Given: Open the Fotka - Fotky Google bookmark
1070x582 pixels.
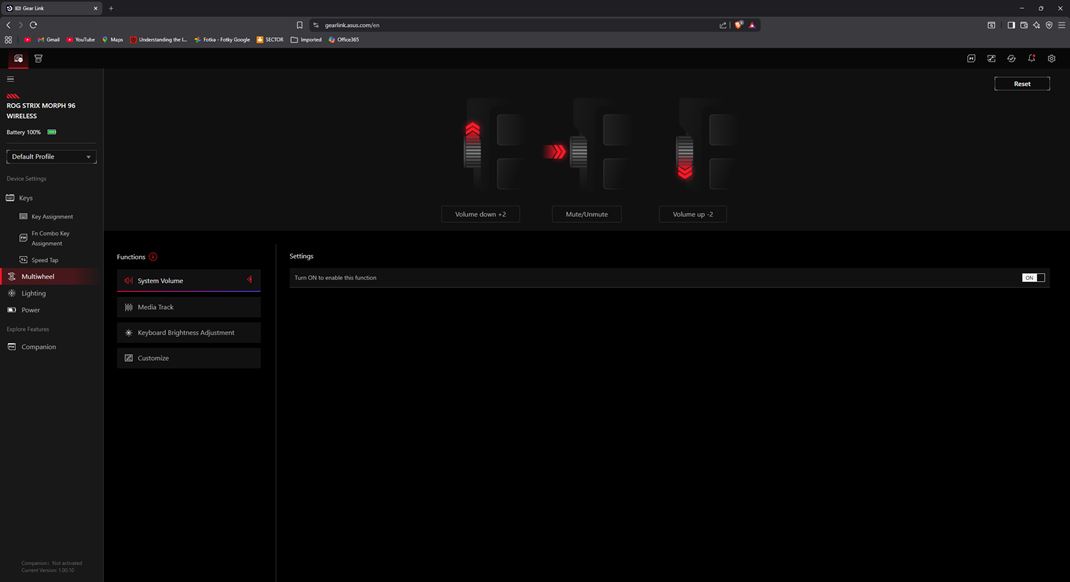Looking at the screenshot, I should click(x=222, y=40).
